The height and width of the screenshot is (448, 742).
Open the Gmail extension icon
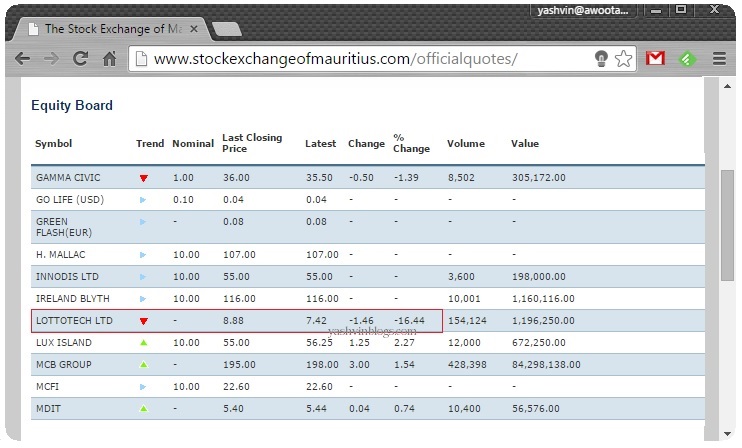(x=655, y=59)
